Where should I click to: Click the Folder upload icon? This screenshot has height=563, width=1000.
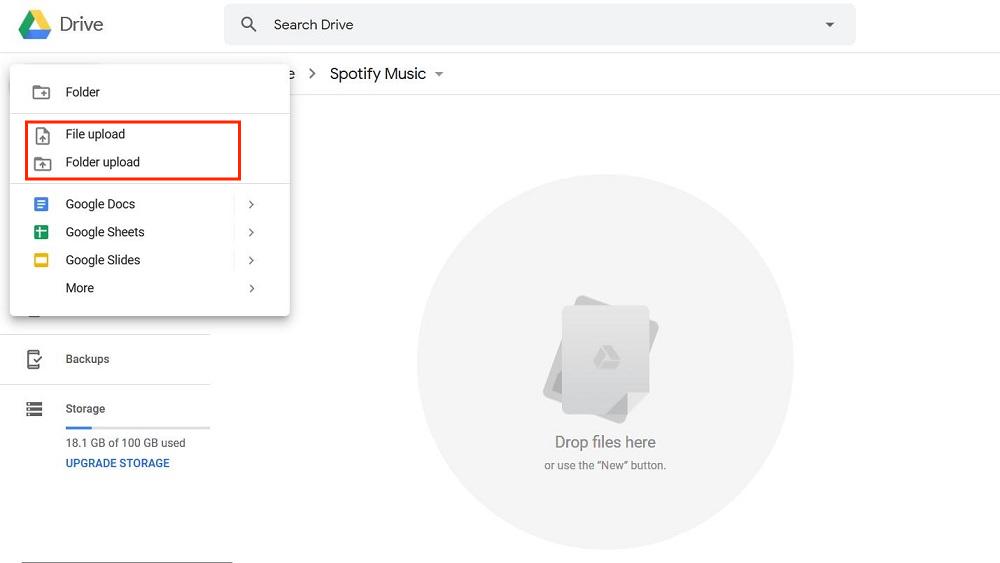point(42,164)
